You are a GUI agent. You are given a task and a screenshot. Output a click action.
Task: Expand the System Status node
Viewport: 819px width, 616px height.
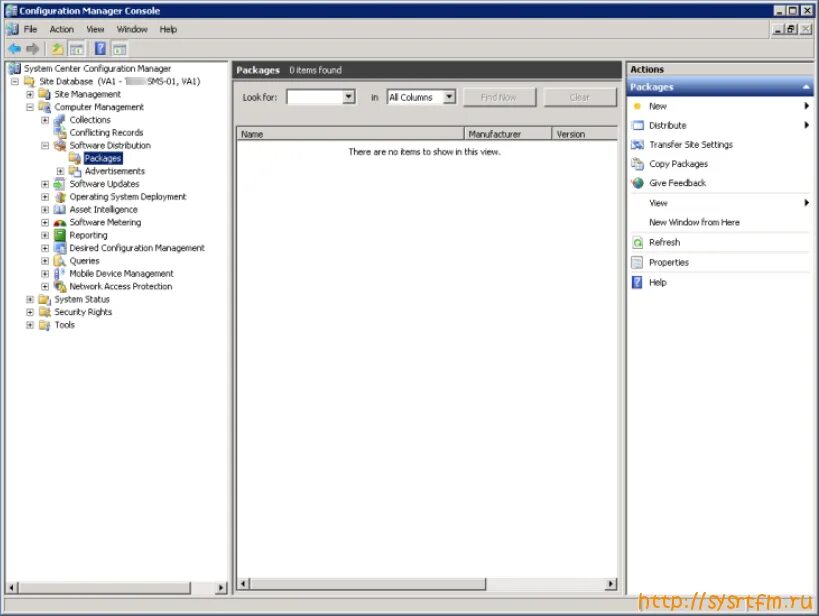click(30, 299)
